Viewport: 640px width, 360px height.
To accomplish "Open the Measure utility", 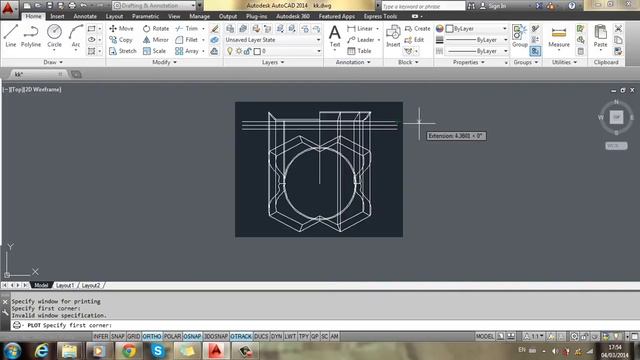I will 559,36.
